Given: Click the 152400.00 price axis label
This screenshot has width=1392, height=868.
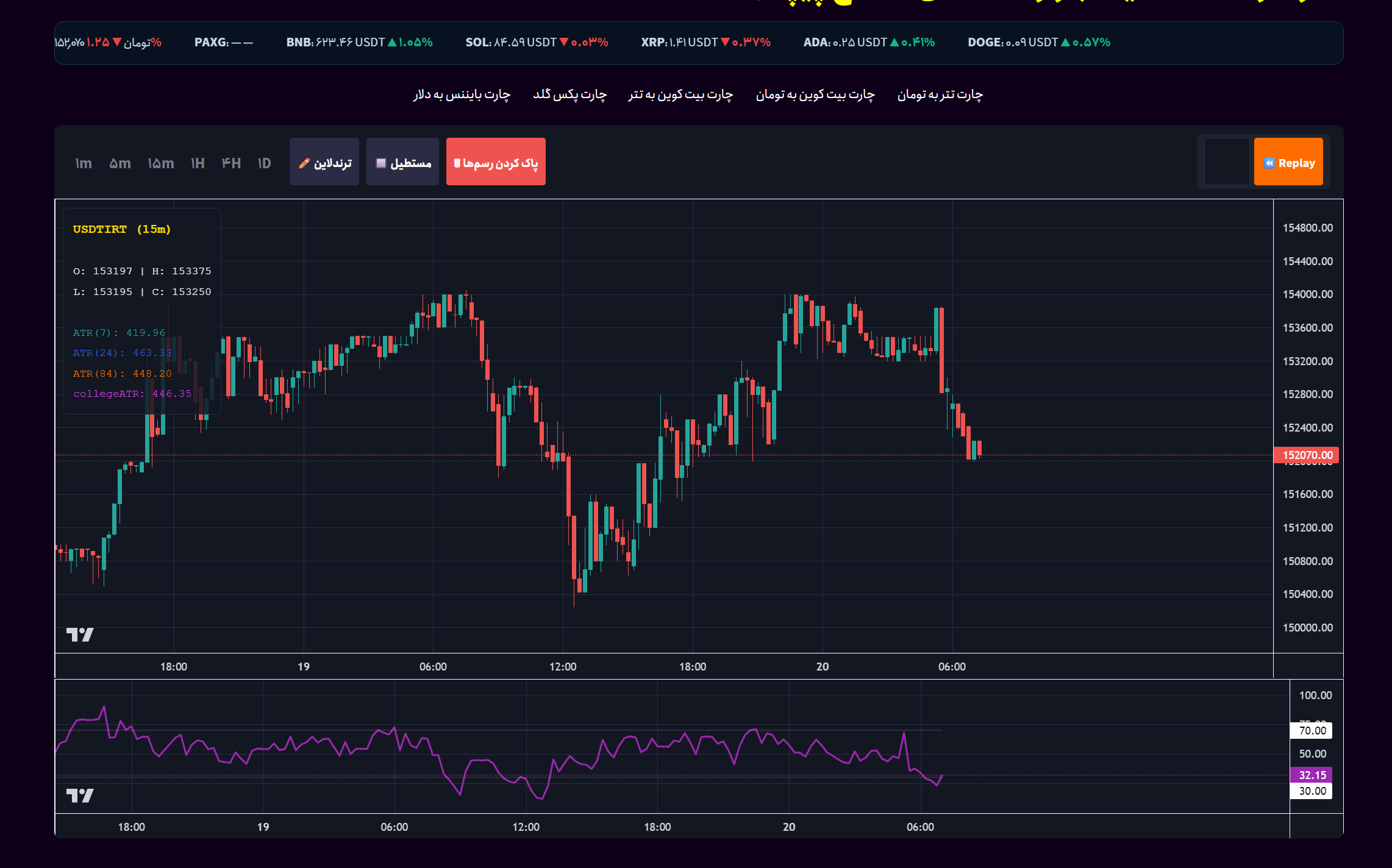Looking at the screenshot, I should (x=1308, y=428).
